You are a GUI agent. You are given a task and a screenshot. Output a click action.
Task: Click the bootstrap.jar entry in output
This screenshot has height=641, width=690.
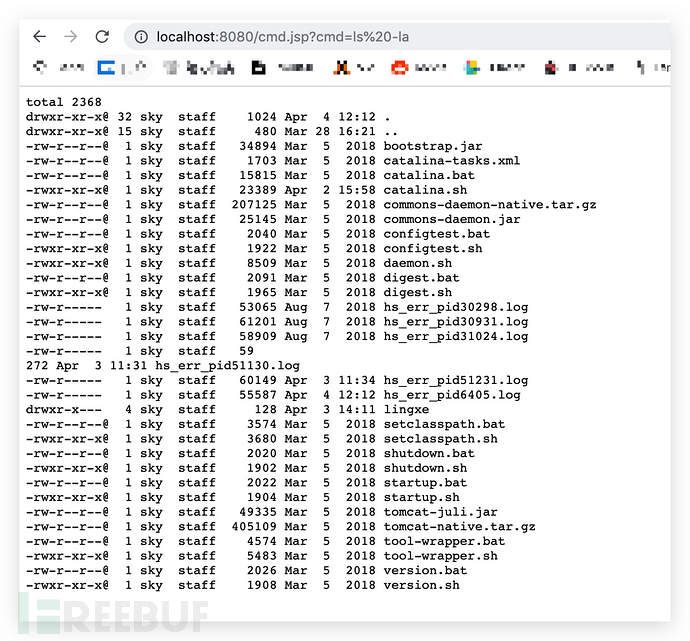[433, 146]
